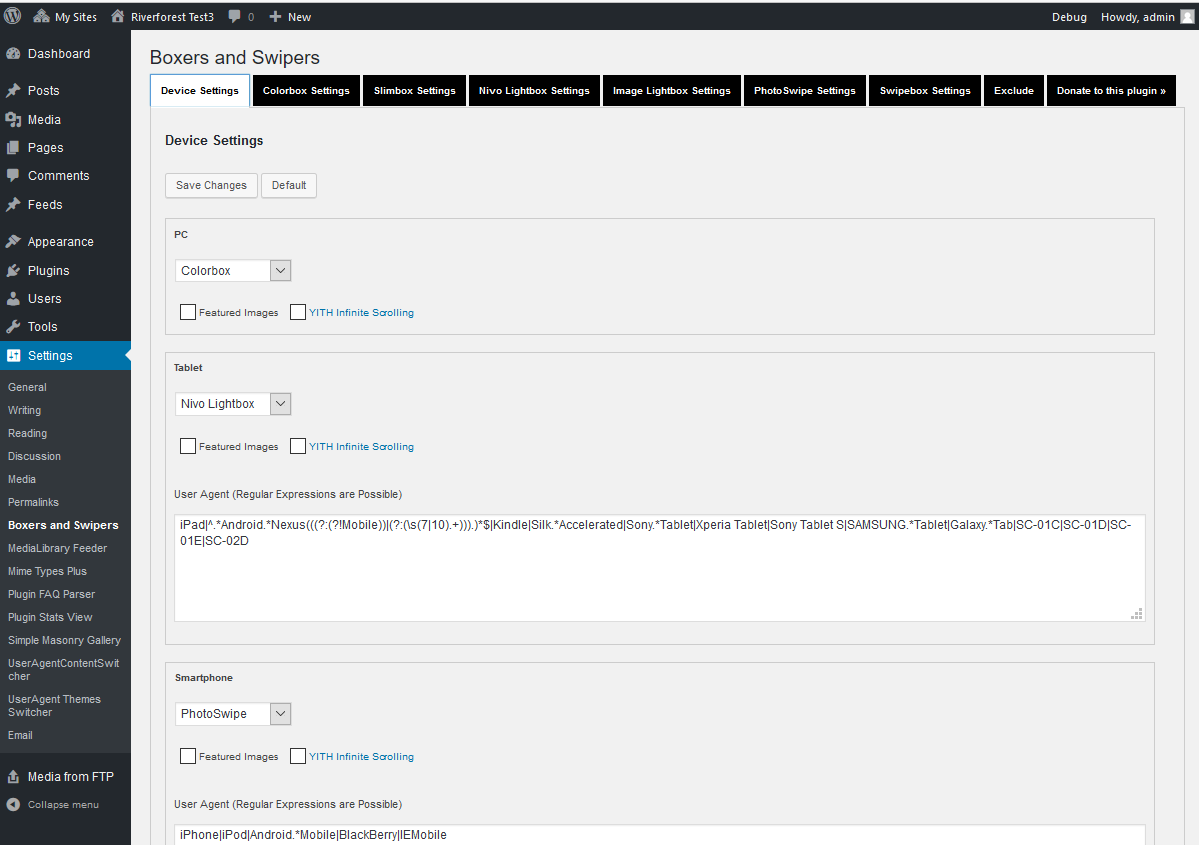Screen dimensions: 1199x845
Task: Open the Nivo Lightbox Settings tab
Action: [x=534, y=90]
